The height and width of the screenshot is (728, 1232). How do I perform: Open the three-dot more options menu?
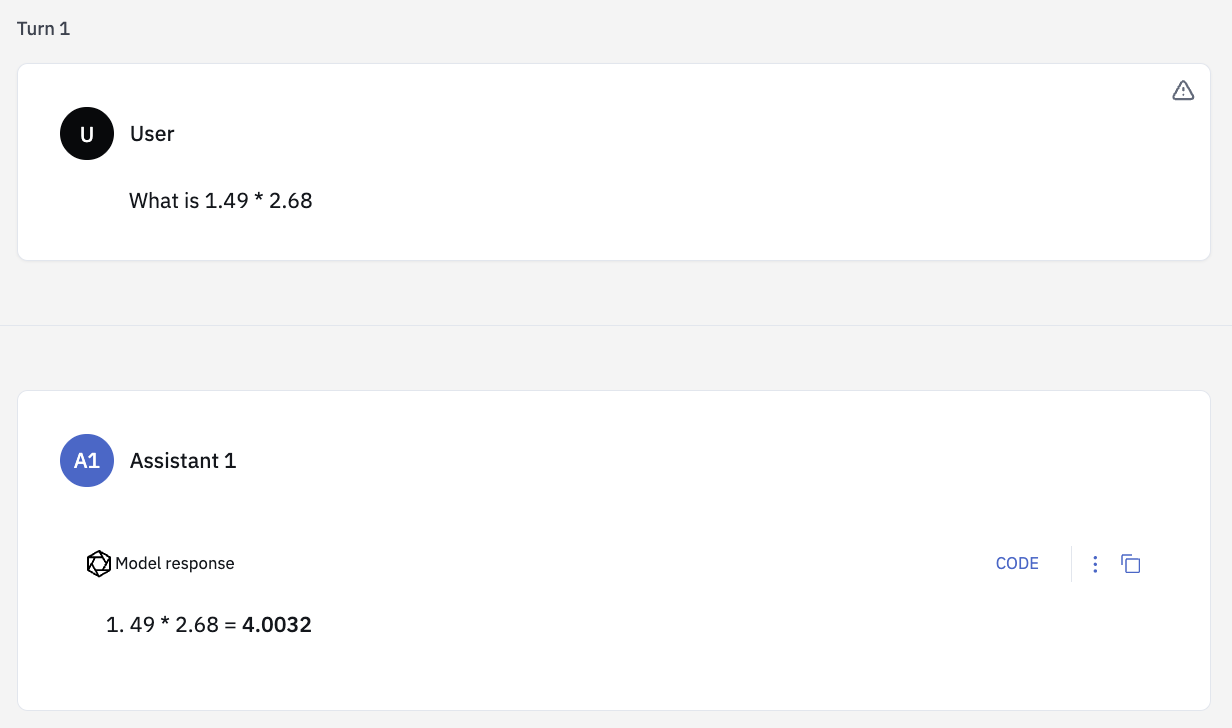pyautogui.click(x=1095, y=564)
